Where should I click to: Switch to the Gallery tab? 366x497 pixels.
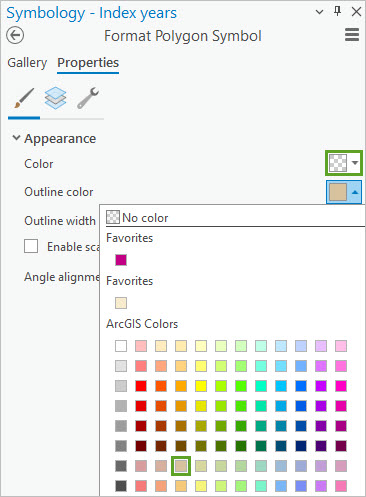(x=27, y=63)
